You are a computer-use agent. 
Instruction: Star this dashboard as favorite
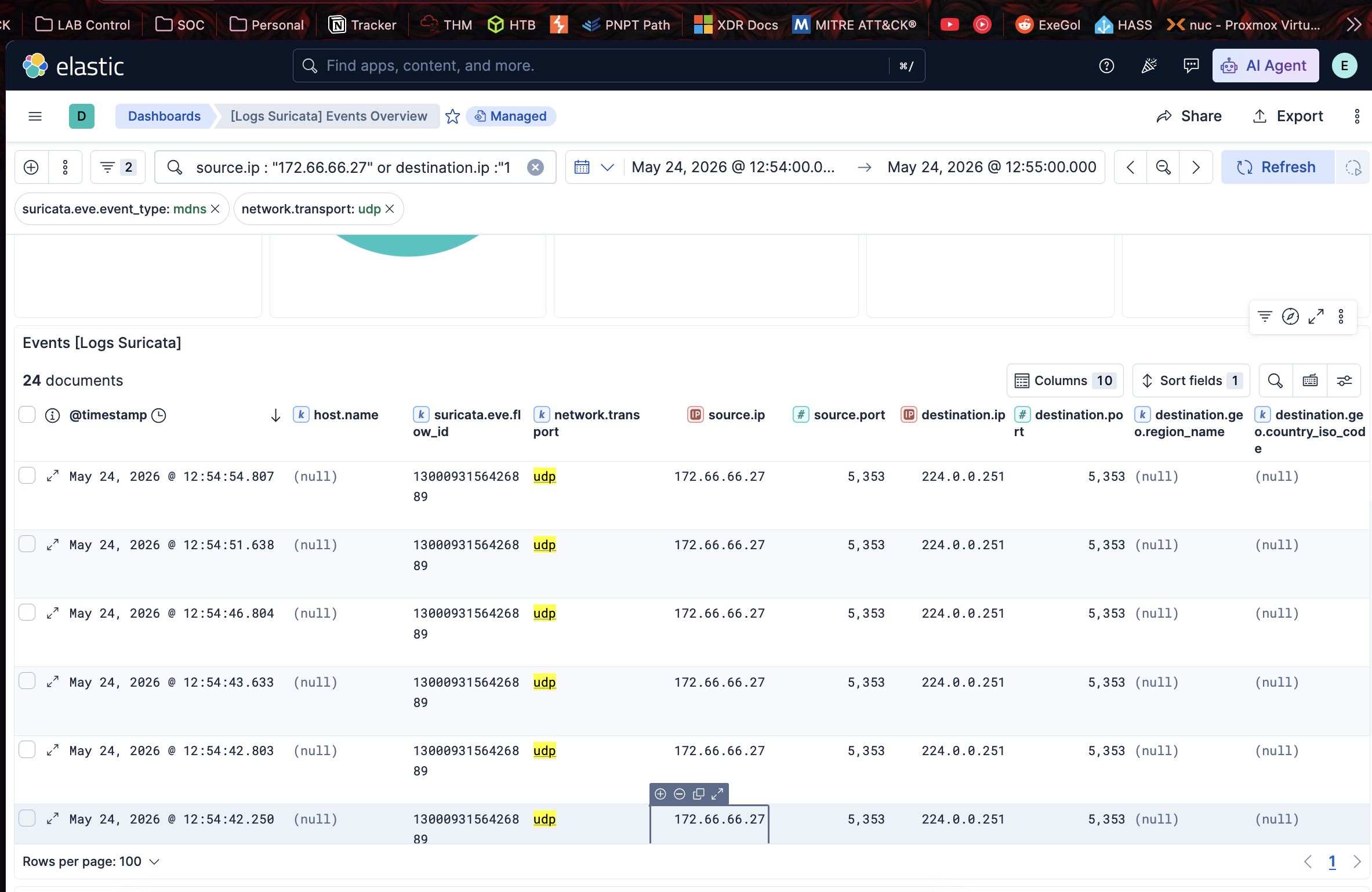click(452, 117)
